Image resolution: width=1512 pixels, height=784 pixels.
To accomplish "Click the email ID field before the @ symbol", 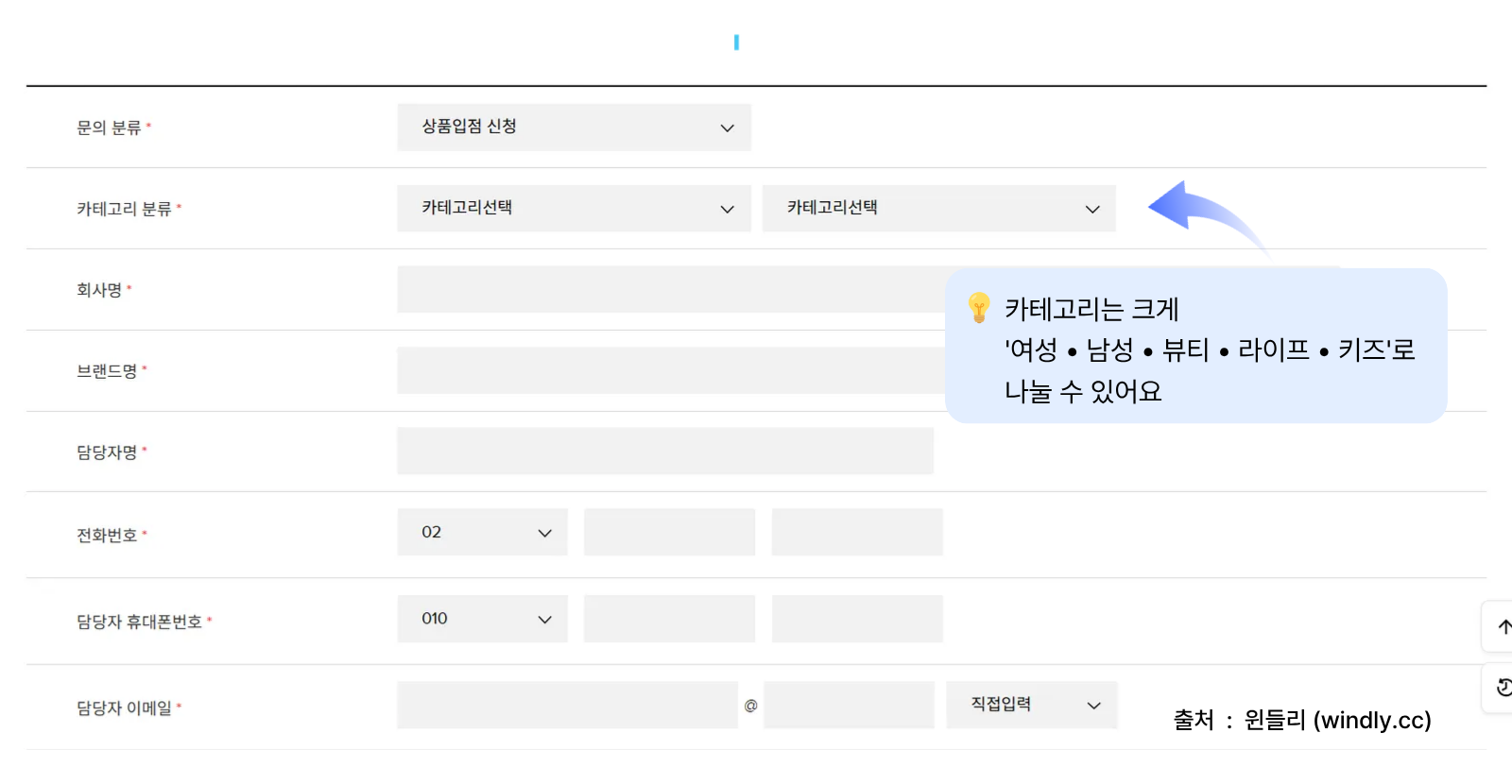I will coord(567,705).
